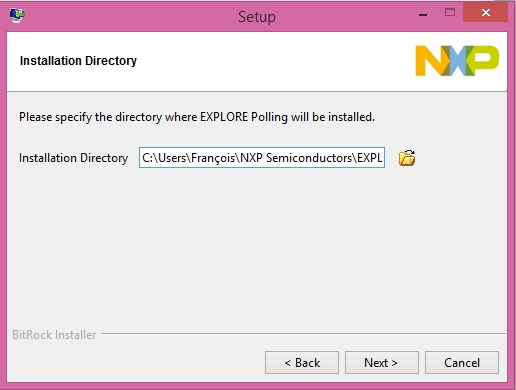Screen dimensions: 516x390
Task: Click the white header banner area
Action: [x=257, y=61]
